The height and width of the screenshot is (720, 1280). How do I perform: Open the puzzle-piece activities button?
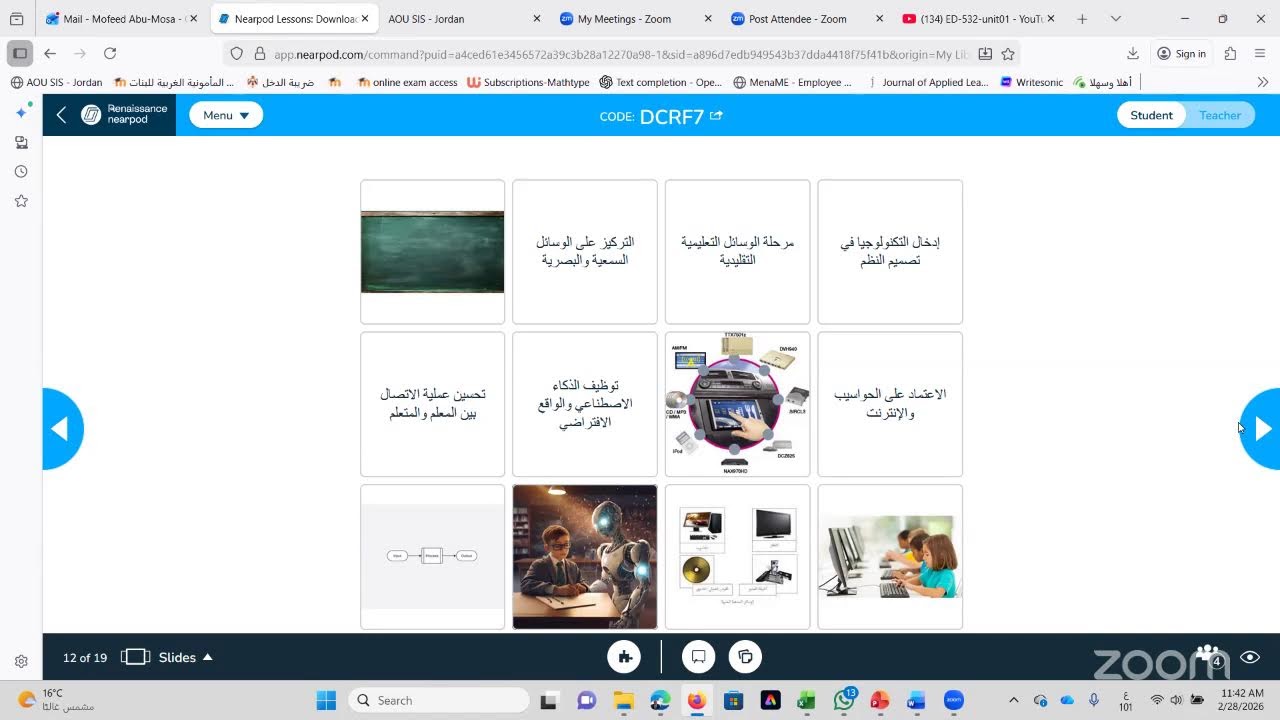625,657
